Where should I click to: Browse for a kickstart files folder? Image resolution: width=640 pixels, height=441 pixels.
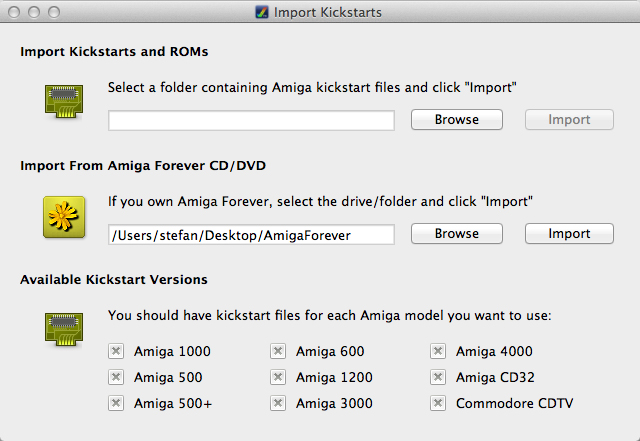tap(457, 120)
